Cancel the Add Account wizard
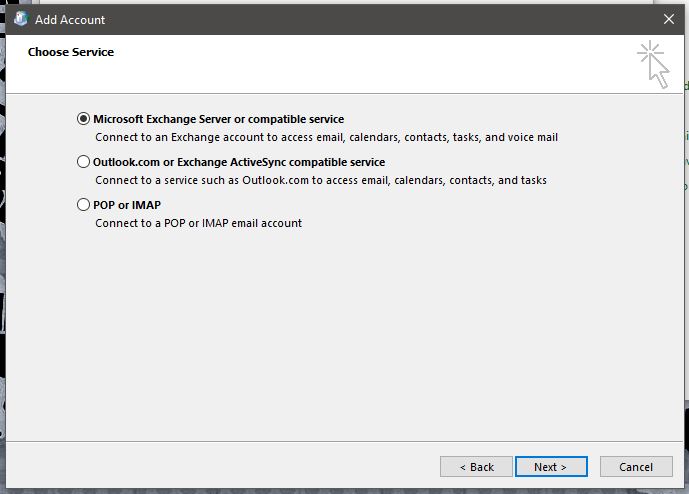The image size is (689, 494). click(x=636, y=467)
